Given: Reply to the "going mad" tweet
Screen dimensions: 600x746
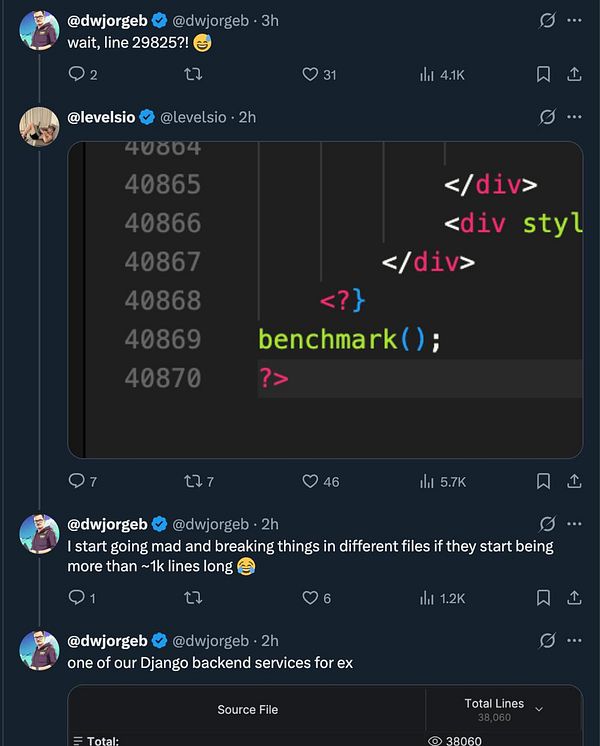Looking at the screenshot, I should tap(77, 598).
